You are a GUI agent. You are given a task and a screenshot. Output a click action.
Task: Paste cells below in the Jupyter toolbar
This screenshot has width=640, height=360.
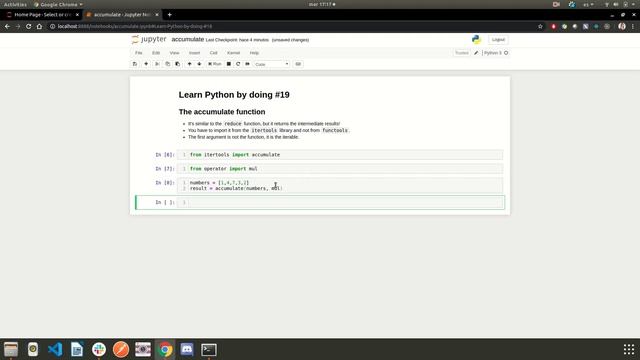click(x=178, y=64)
